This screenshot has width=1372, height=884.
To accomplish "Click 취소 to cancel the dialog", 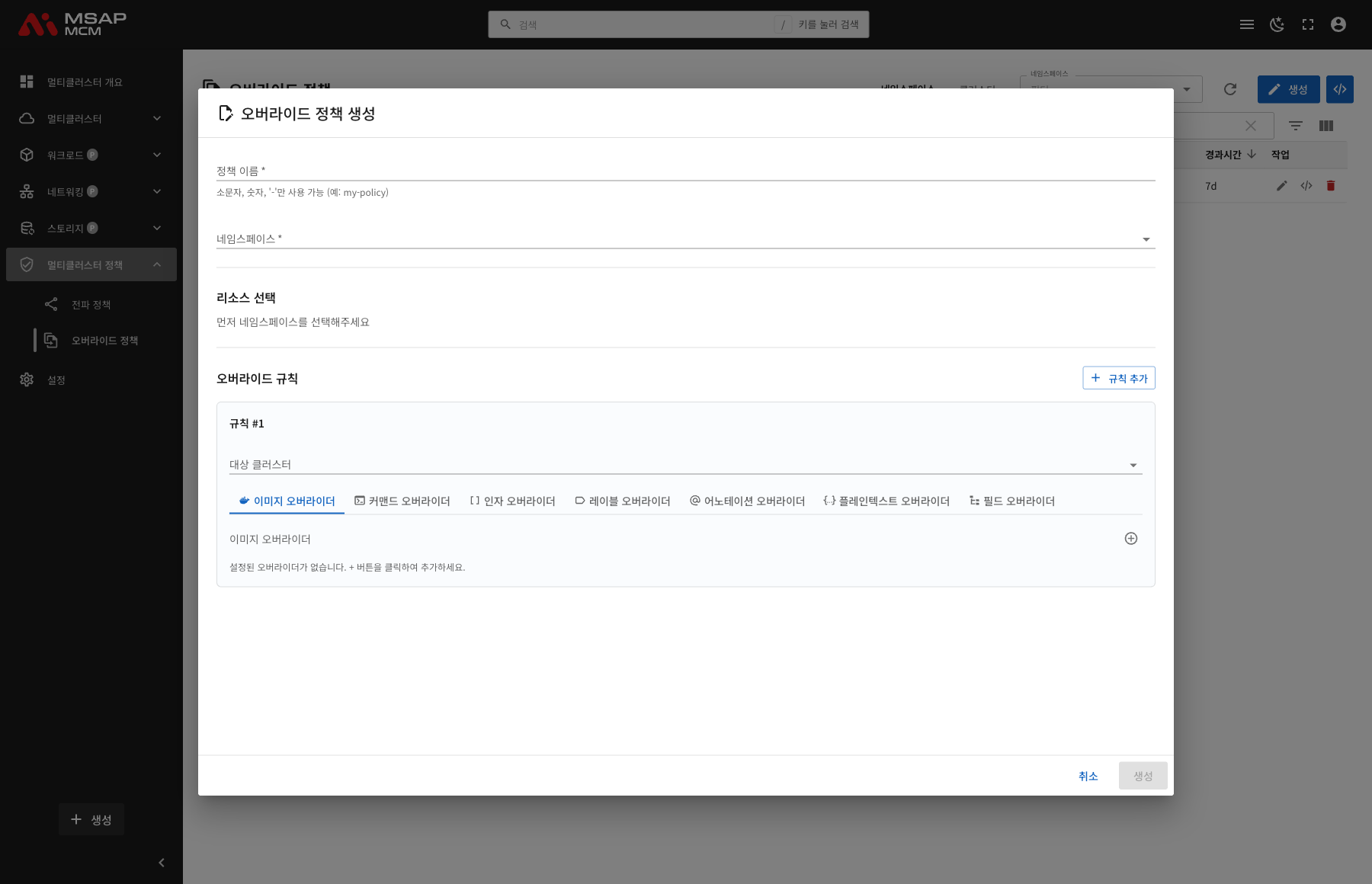I will [1088, 776].
